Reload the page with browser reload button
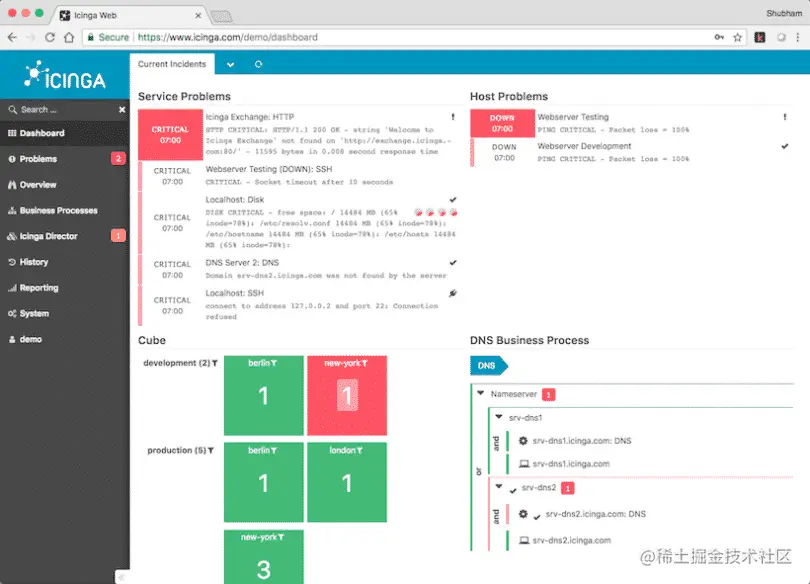Viewport: 810px width, 584px height. click(x=50, y=37)
